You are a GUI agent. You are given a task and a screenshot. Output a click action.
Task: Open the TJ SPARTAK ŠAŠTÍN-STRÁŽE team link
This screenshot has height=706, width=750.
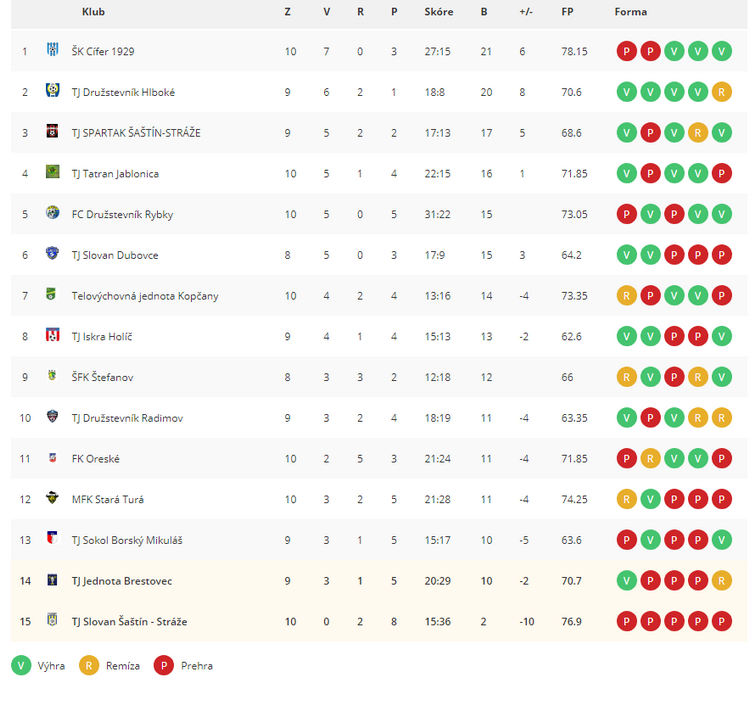pyautogui.click(x=136, y=133)
